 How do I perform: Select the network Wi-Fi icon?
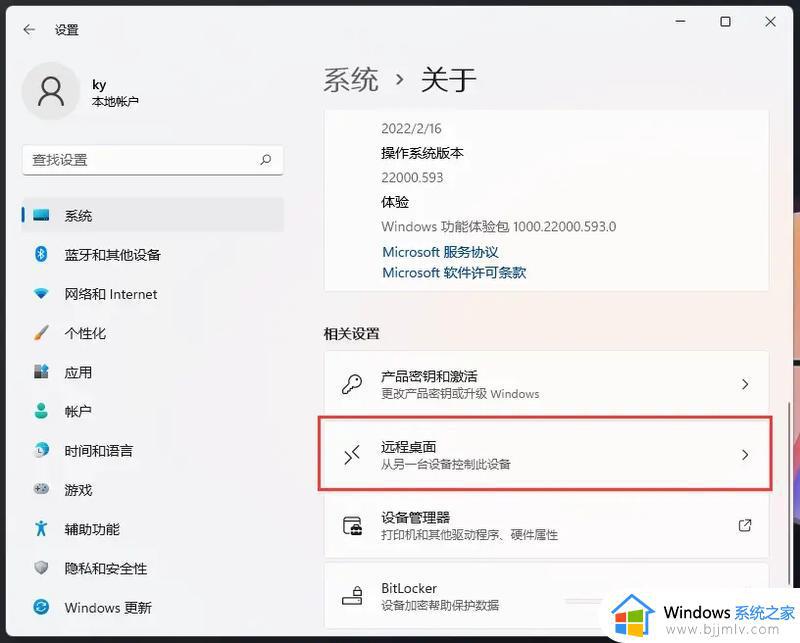click(x=41, y=293)
